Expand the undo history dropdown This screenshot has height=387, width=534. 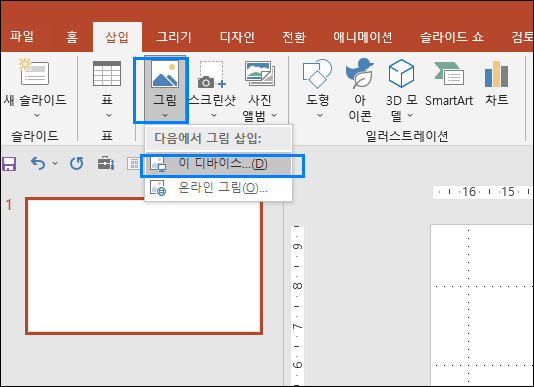click(55, 164)
